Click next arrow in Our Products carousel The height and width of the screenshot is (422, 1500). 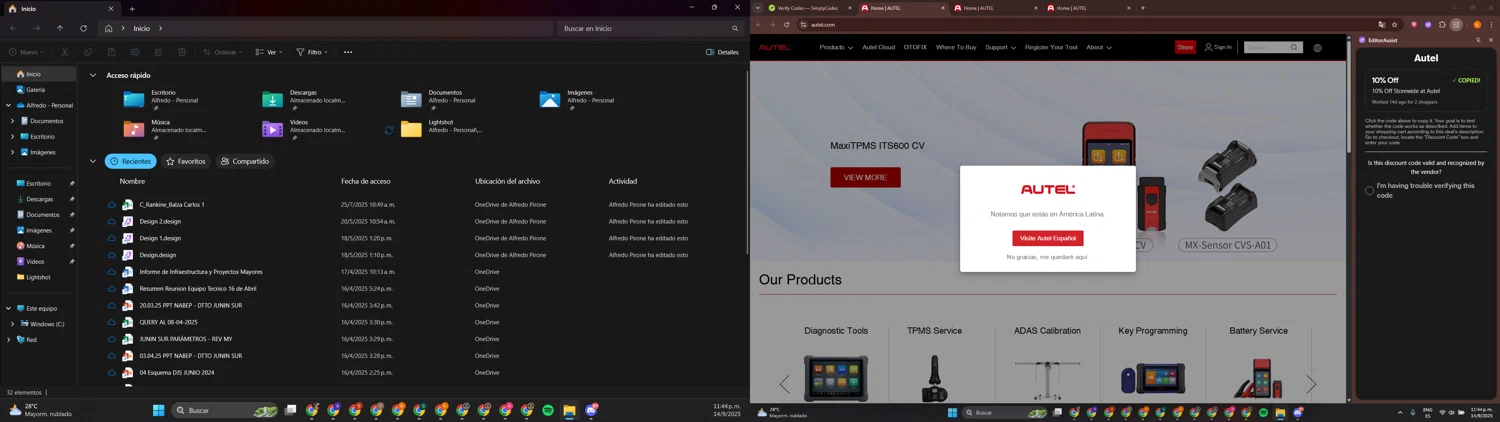tap(1311, 384)
